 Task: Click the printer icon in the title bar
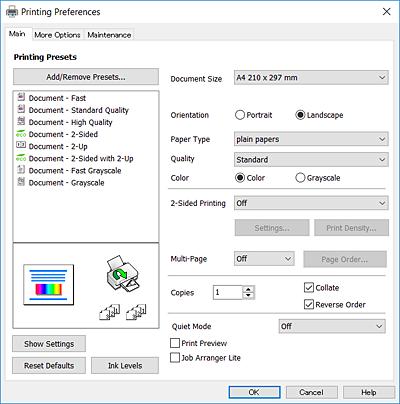[x=12, y=12]
